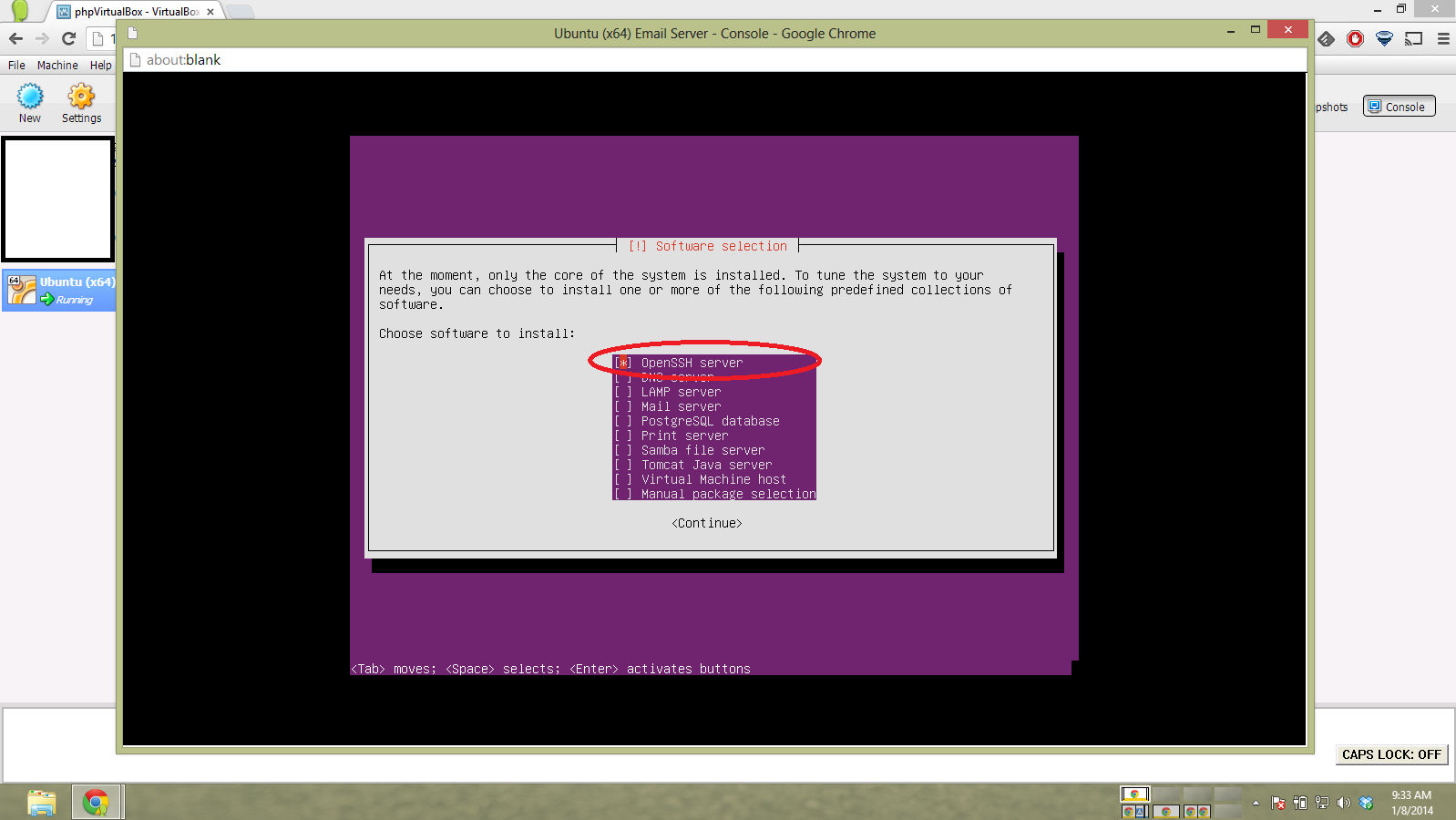Open the volume control tray icon
This screenshot has width=1456, height=820.
pos(1344,803)
